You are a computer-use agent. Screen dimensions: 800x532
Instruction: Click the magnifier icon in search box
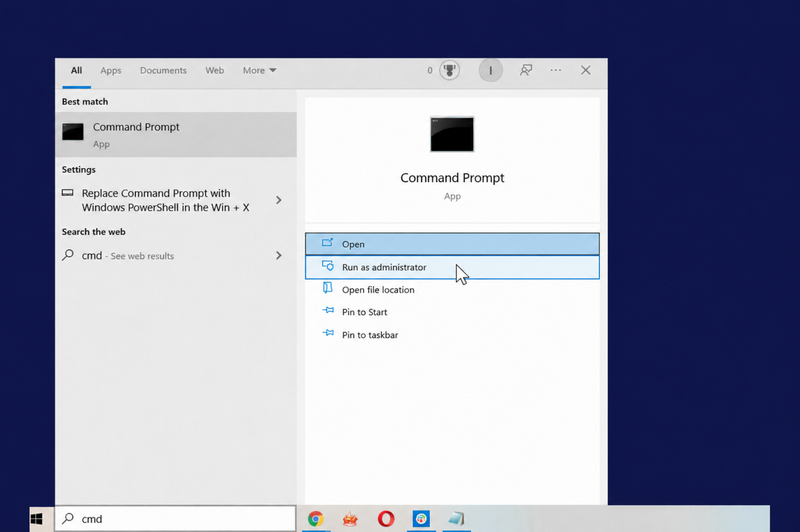tap(68, 519)
